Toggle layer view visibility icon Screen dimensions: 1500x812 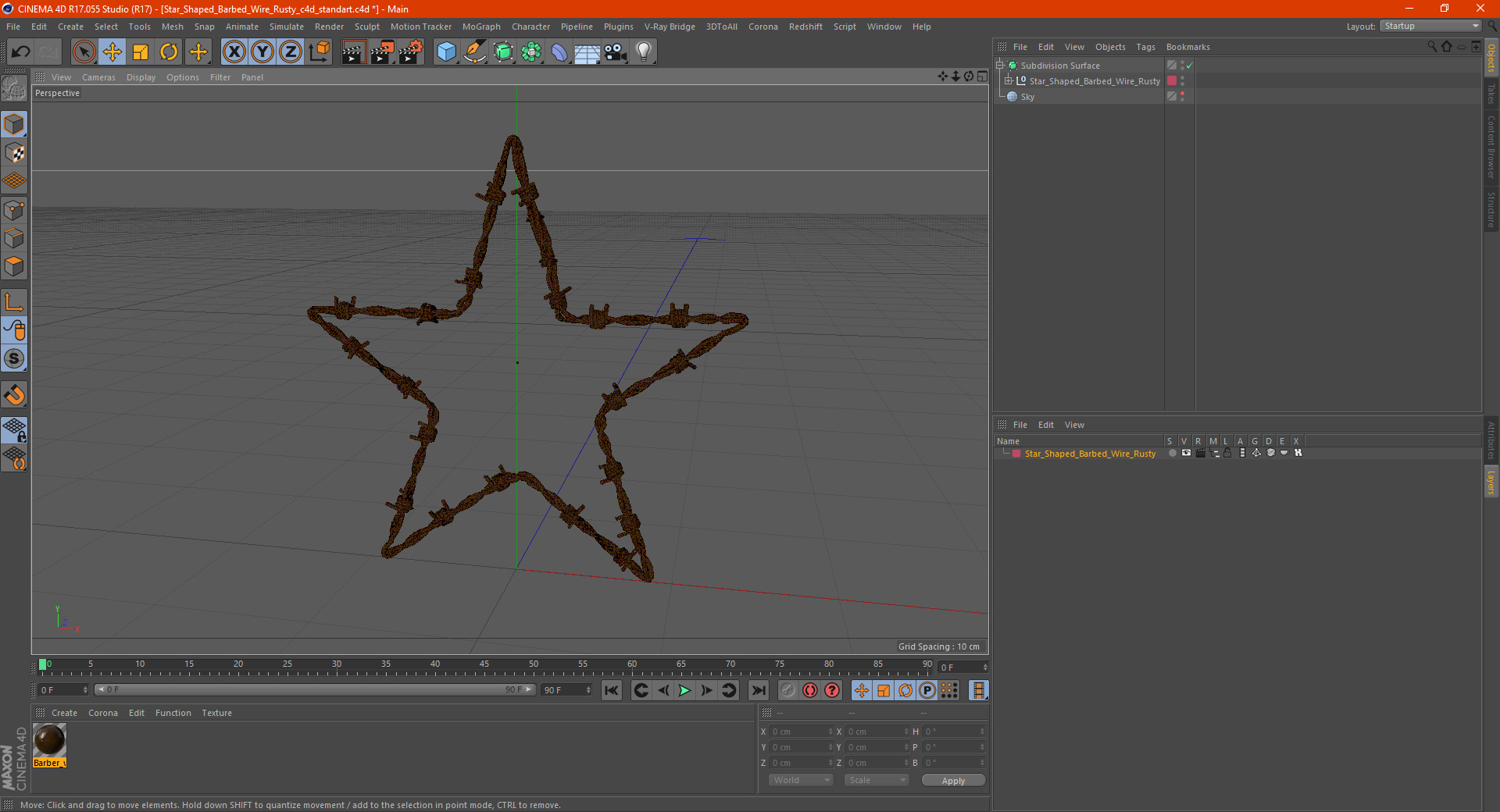tap(1186, 453)
